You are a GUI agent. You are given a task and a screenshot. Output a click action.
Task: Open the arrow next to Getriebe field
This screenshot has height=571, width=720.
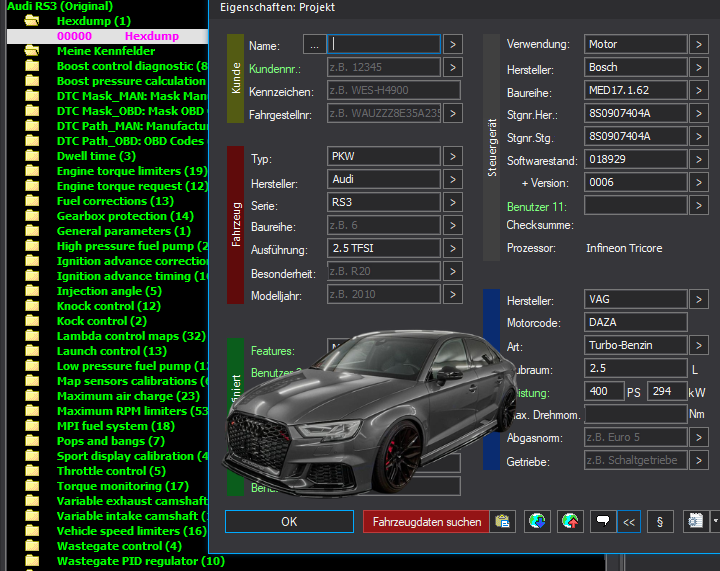[x=699, y=460]
